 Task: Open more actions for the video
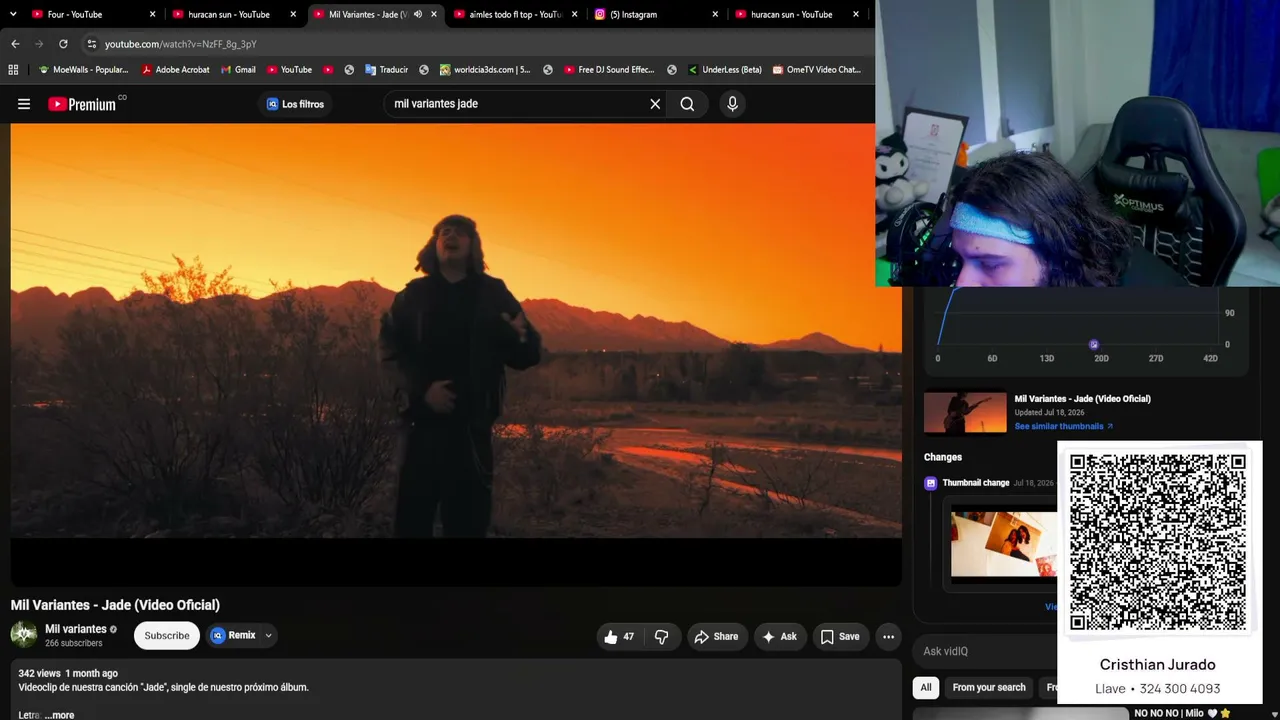pyautogui.click(x=888, y=636)
